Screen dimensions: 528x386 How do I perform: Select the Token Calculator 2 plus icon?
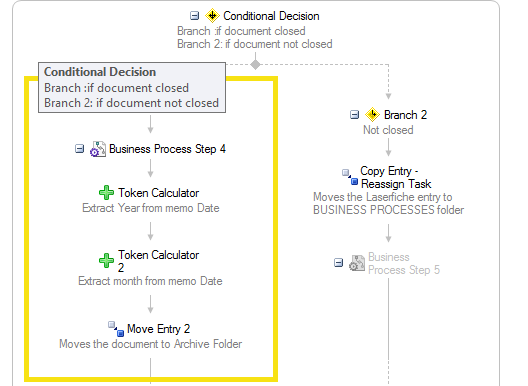[x=106, y=261]
